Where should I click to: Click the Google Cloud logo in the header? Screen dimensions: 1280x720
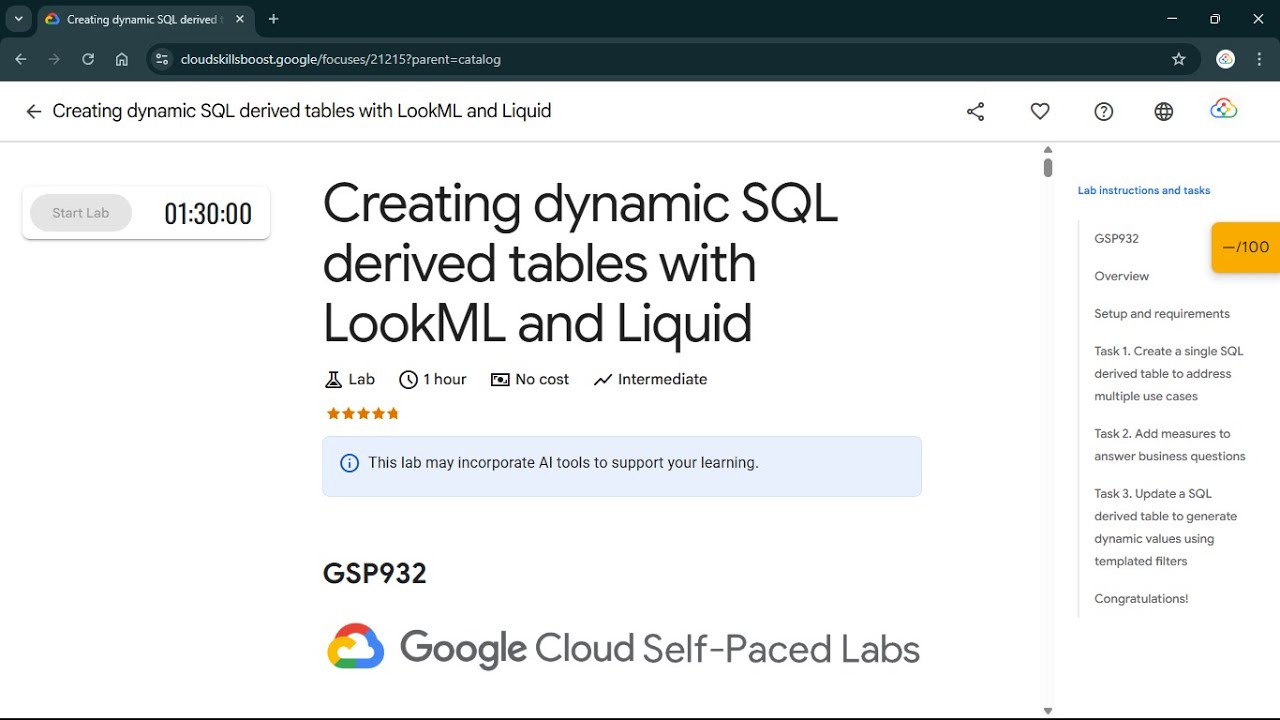[x=1224, y=110]
